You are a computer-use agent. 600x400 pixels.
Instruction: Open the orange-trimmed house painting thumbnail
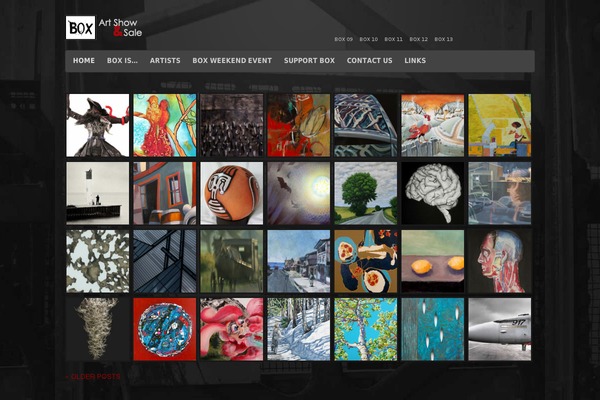165,193
